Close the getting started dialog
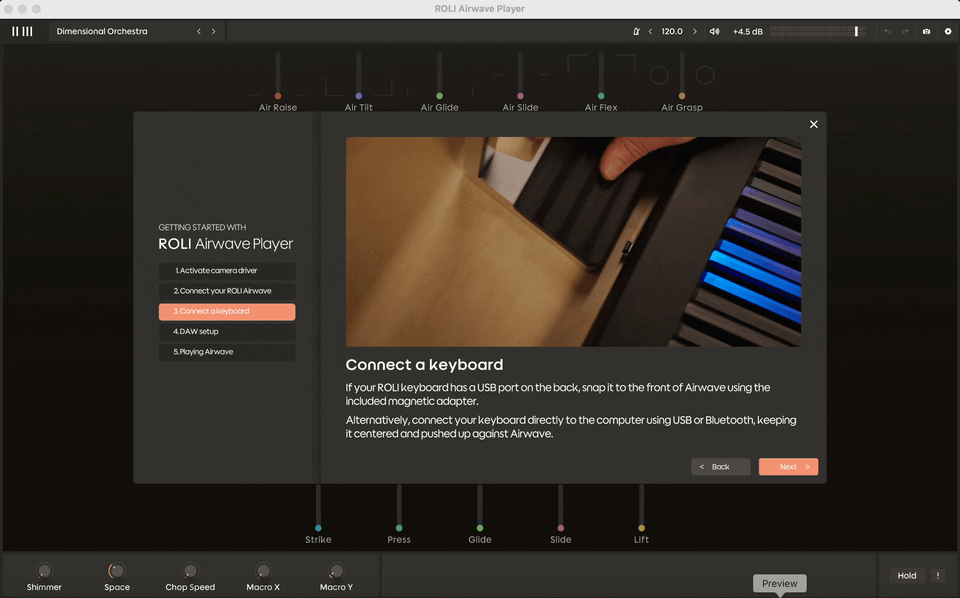 pyautogui.click(x=814, y=124)
